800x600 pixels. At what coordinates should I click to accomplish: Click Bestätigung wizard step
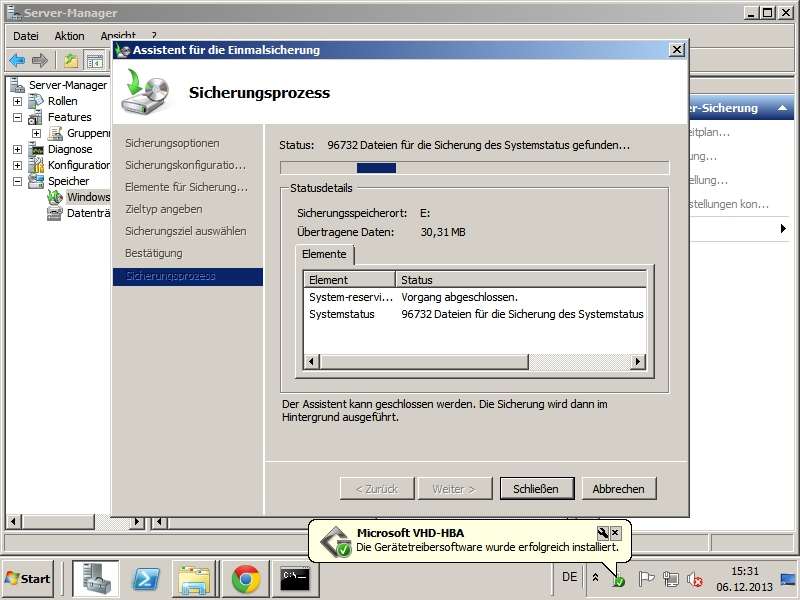[154, 253]
